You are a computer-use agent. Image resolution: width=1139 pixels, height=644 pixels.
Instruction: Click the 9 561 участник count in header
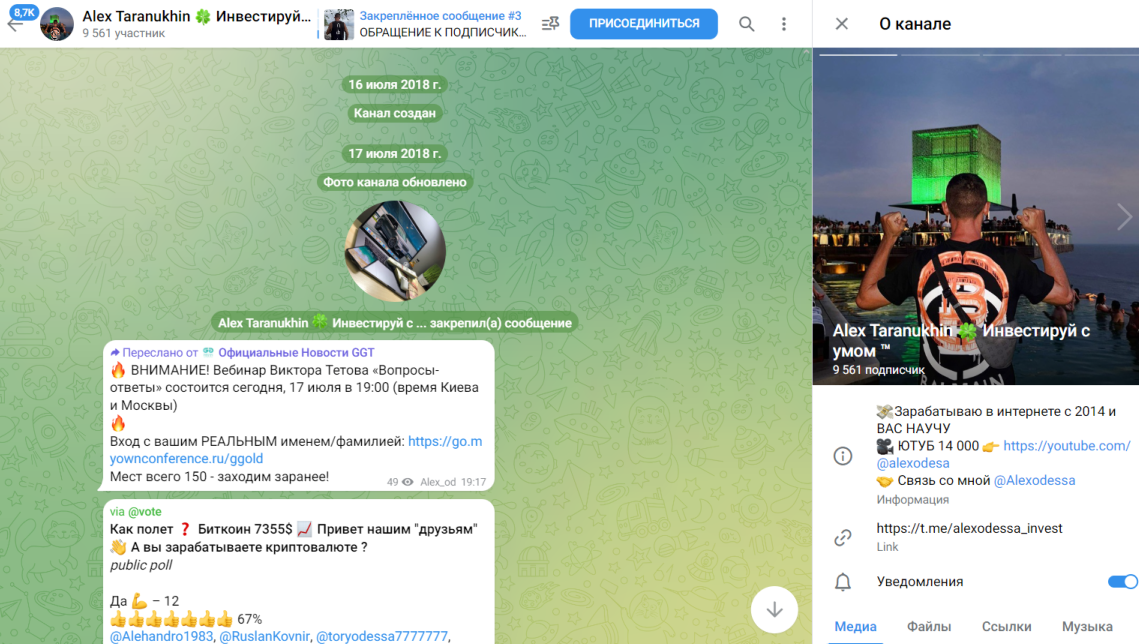point(123,33)
